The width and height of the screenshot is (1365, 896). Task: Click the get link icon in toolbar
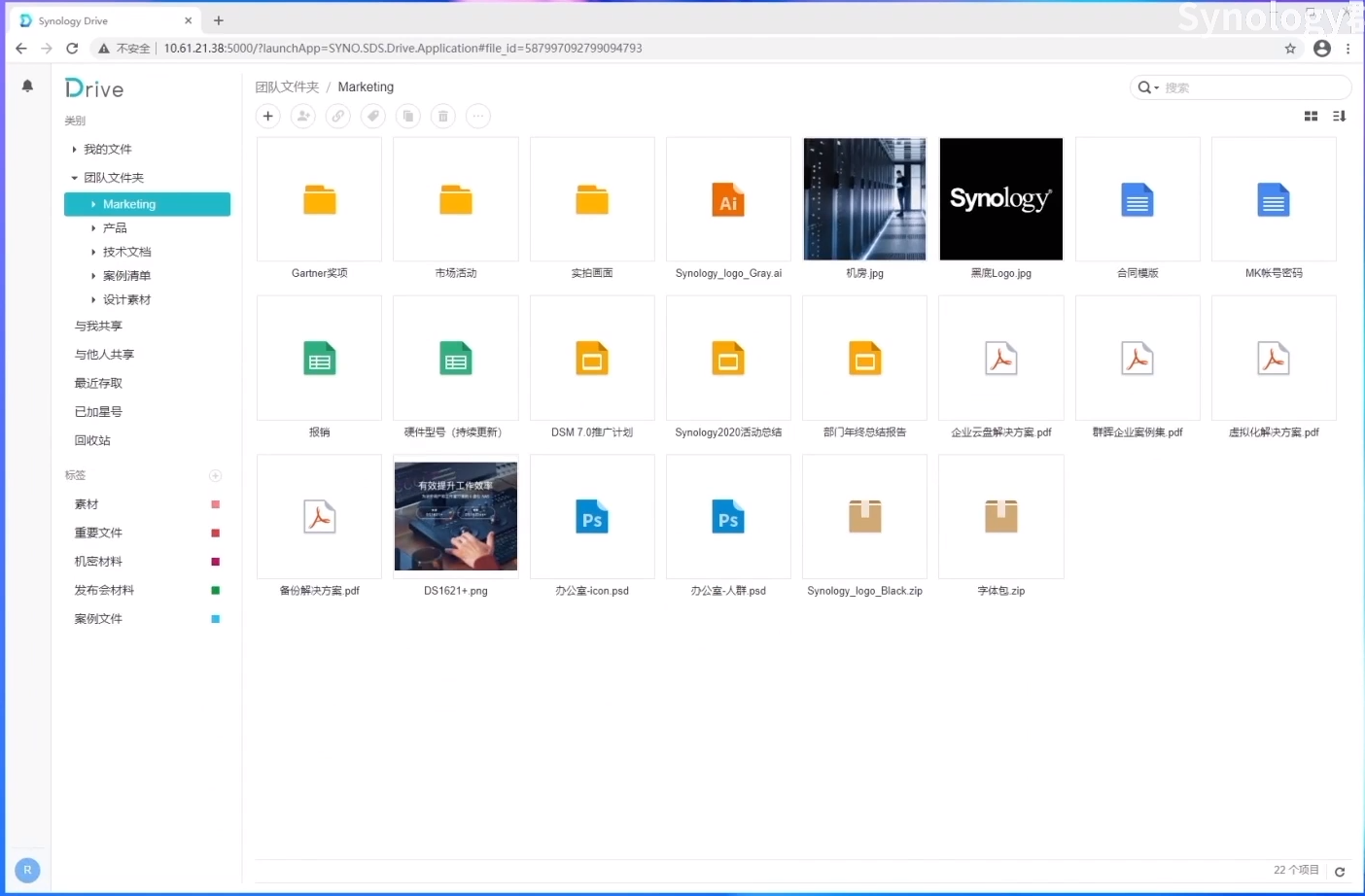click(x=338, y=117)
